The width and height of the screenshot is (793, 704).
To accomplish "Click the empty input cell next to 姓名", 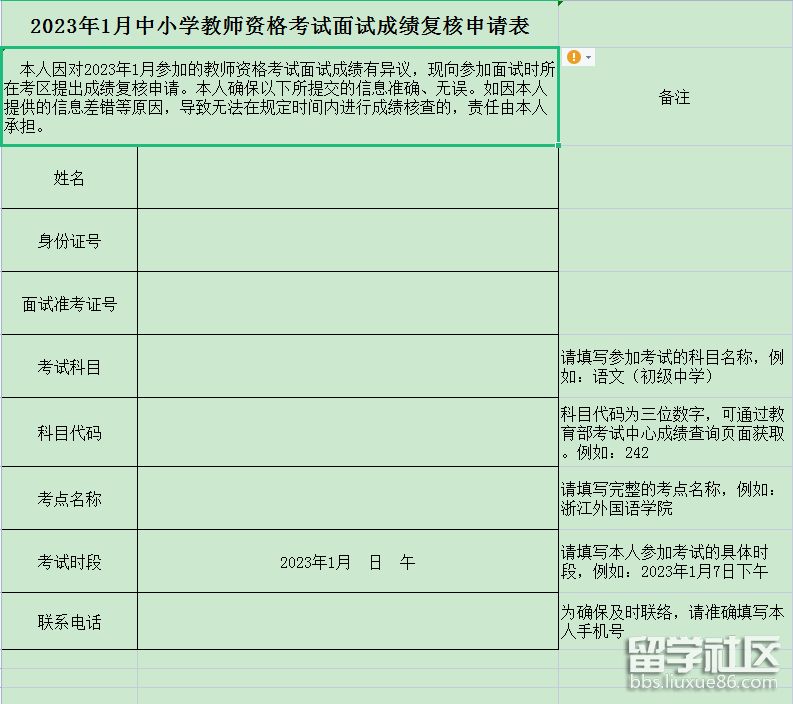I will [347, 178].
